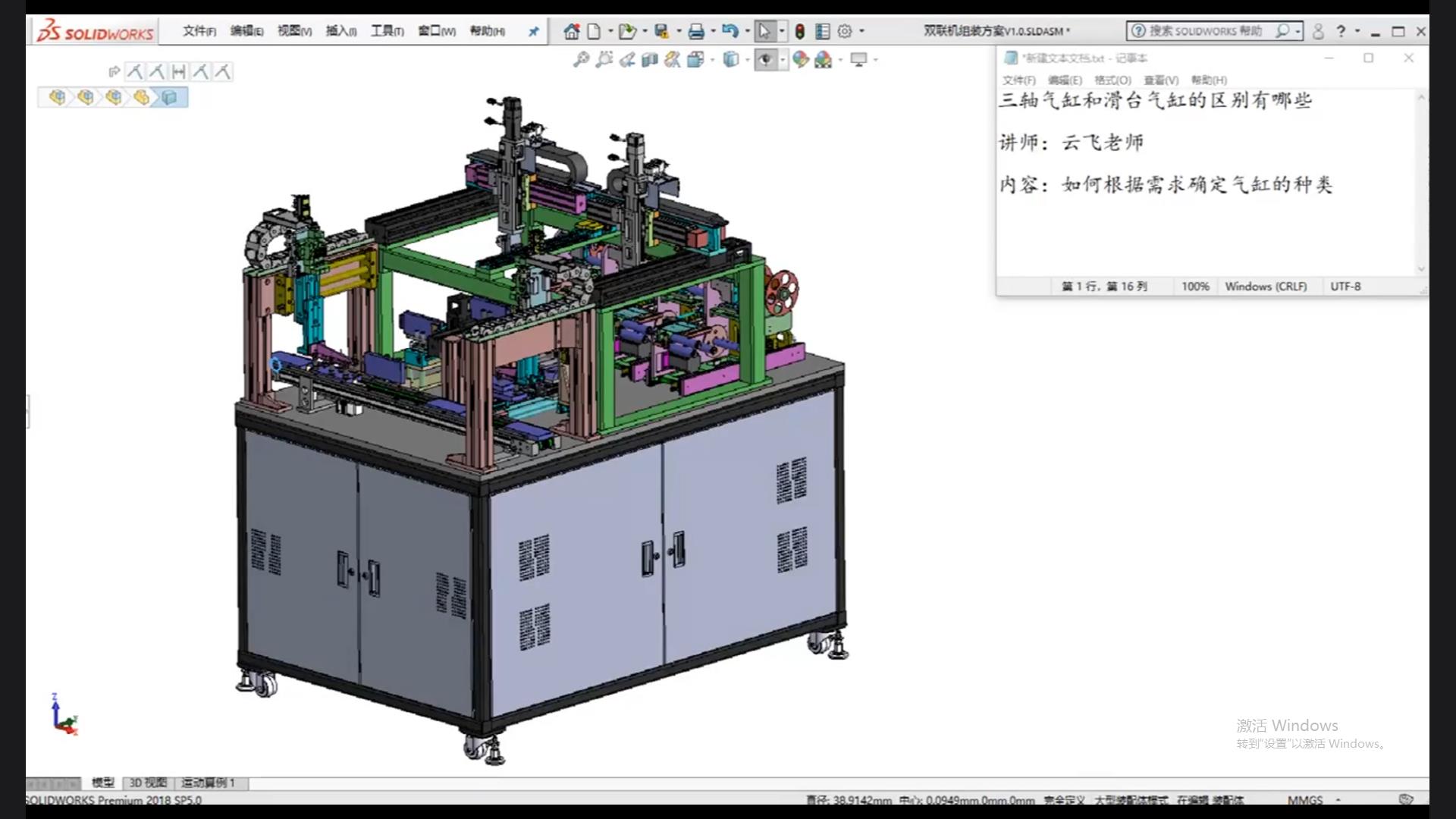Click the first assembly breadcrumb icon
Screen dimensions: 1456x819
click(58, 97)
